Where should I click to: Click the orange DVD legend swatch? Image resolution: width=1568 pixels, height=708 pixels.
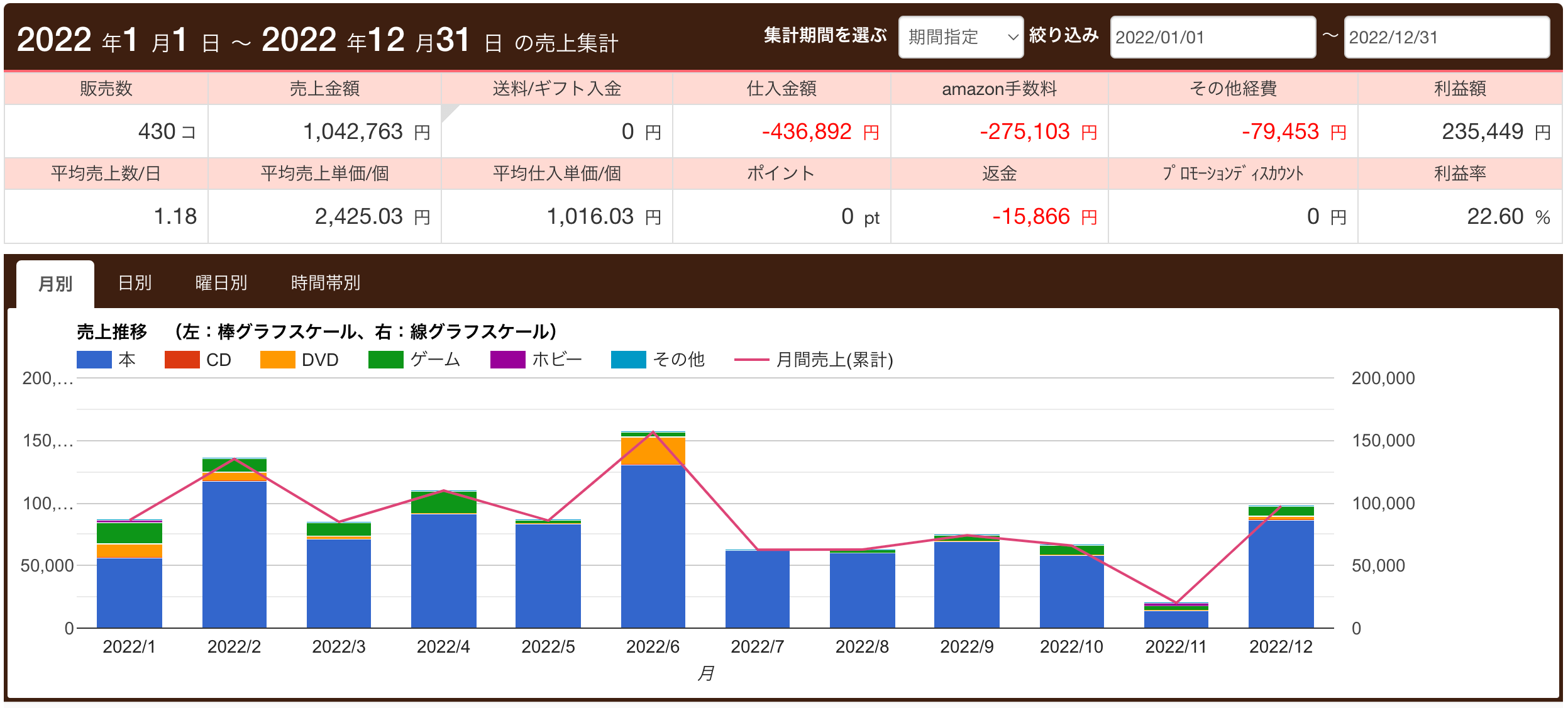277,360
